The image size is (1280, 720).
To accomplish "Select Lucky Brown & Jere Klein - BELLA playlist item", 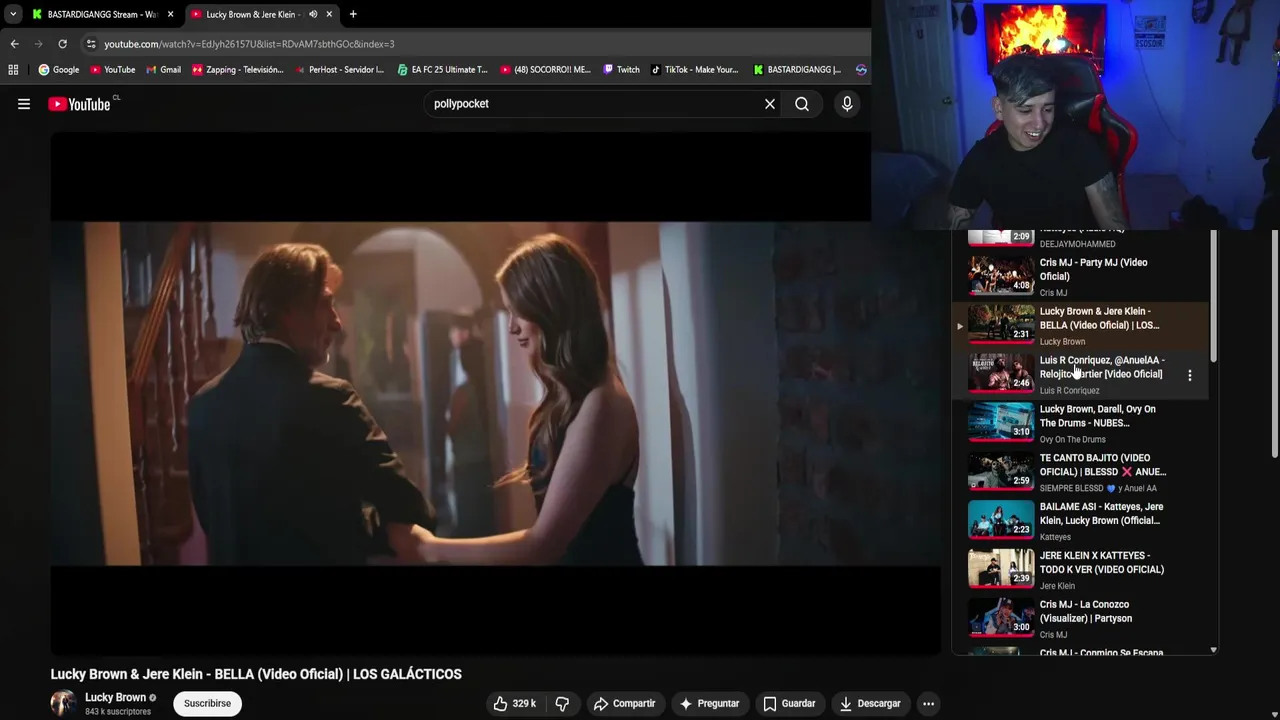I will (1080, 326).
